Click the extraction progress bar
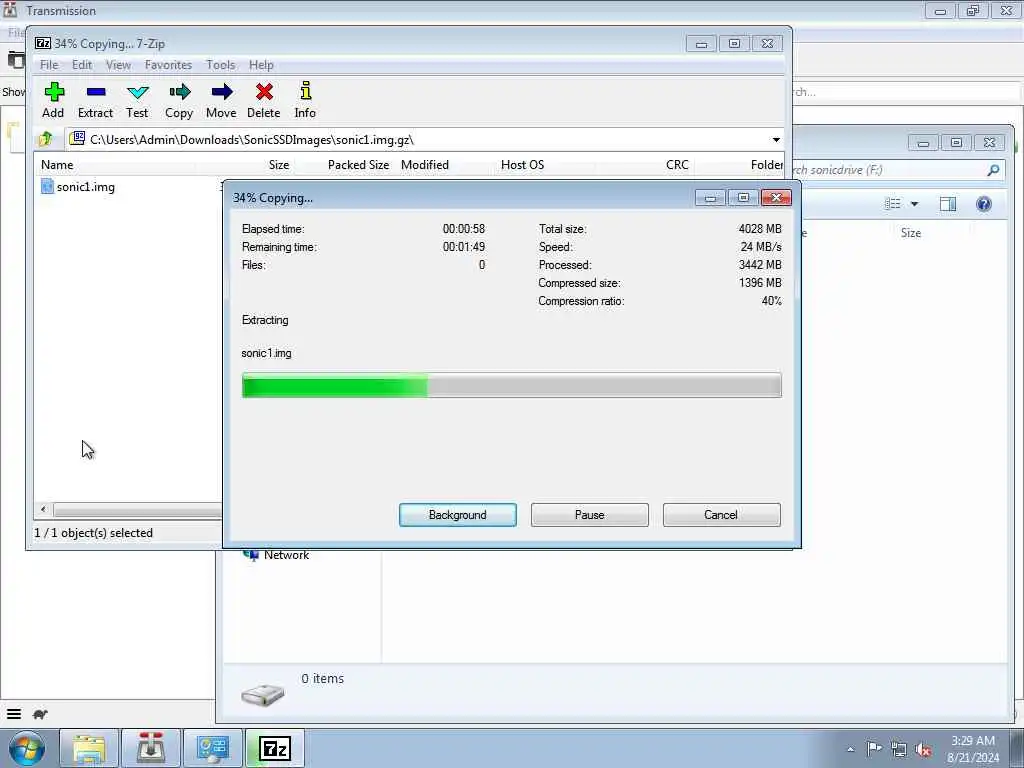Screen dimensions: 1024x768 pos(511,385)
